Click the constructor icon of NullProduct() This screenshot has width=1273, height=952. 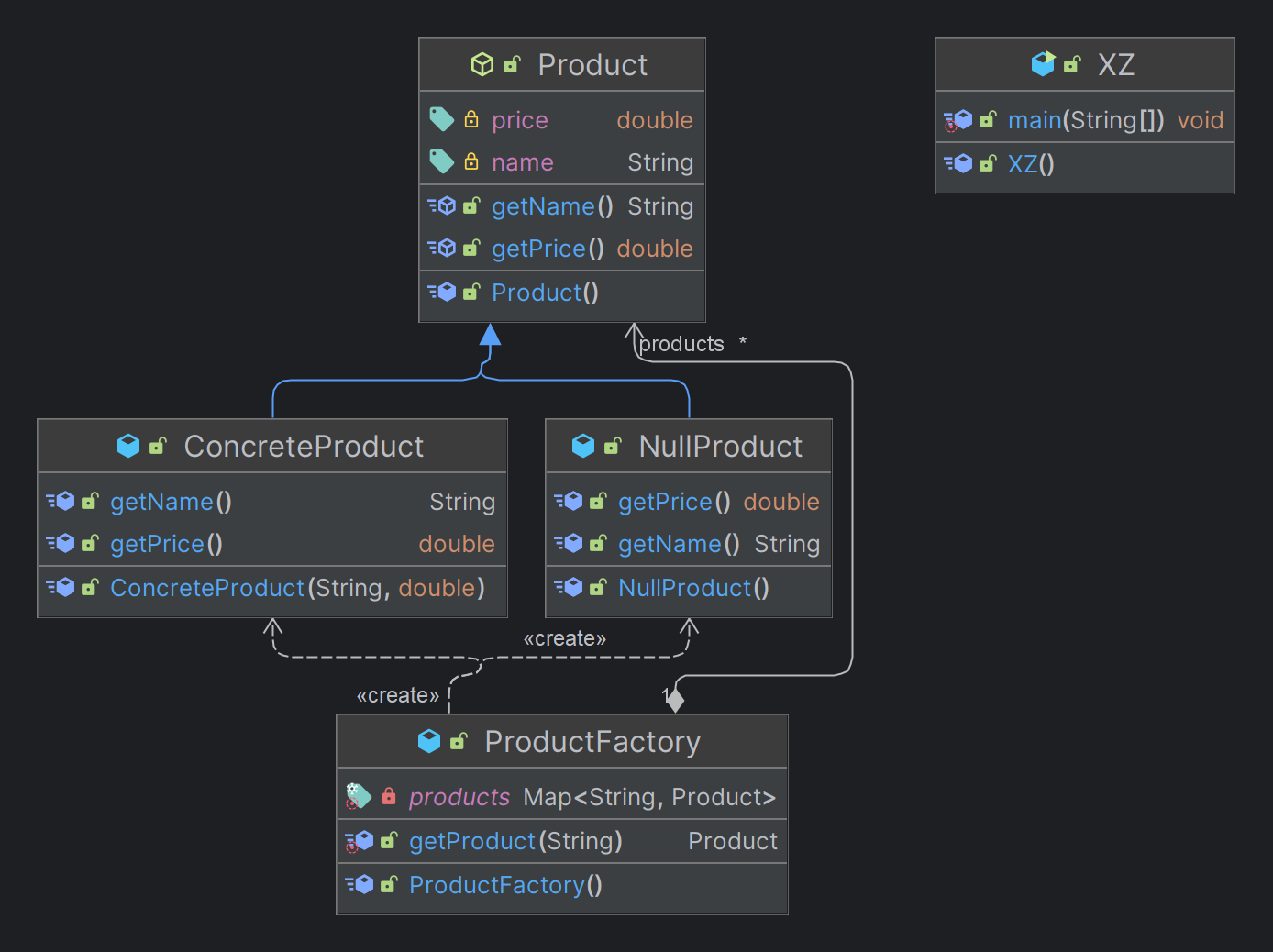tap(569, 587)
